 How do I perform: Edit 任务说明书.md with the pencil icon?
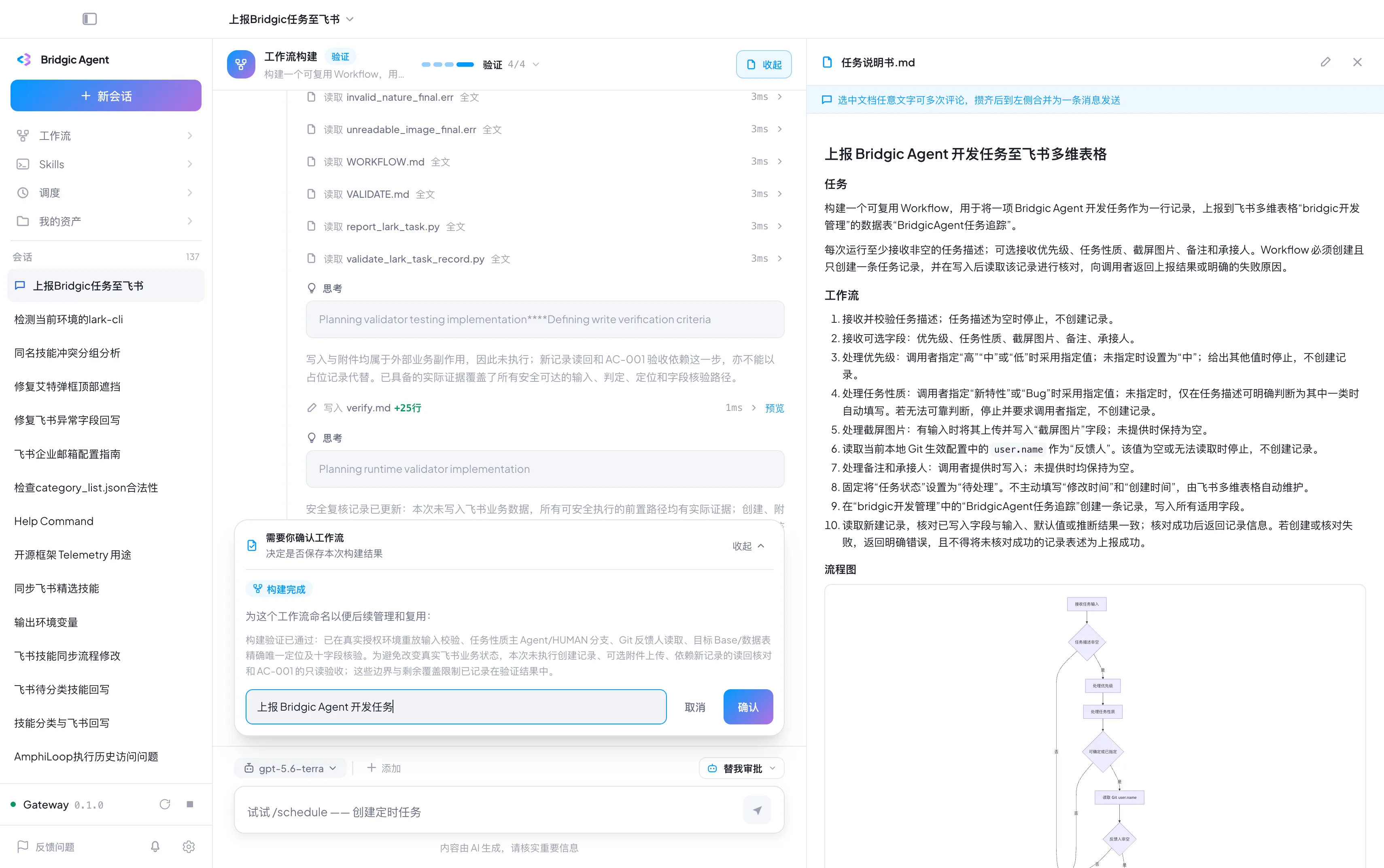[1325, 62]
